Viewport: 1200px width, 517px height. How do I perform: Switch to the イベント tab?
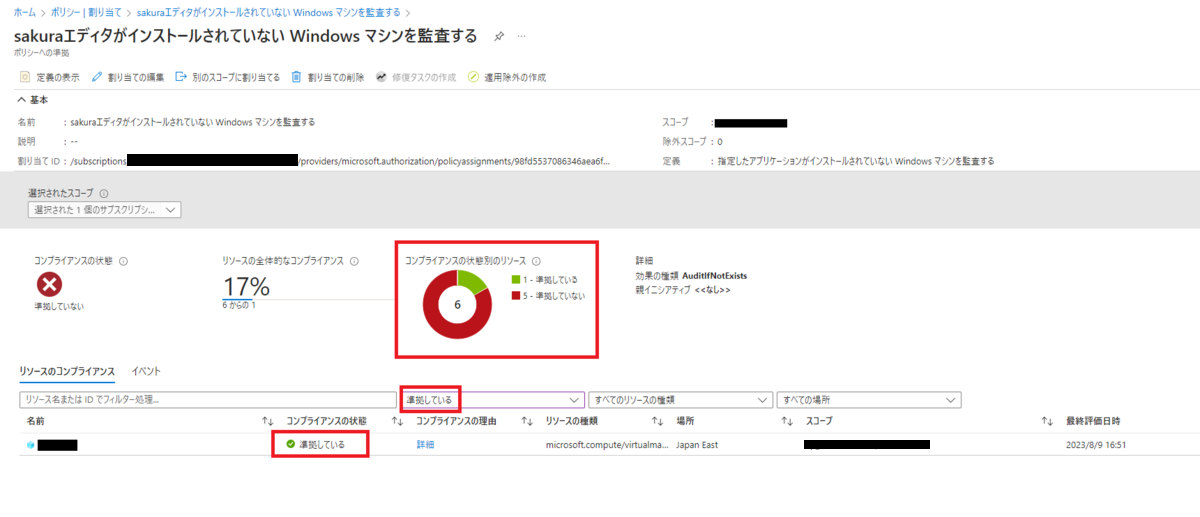coord(146,371)
